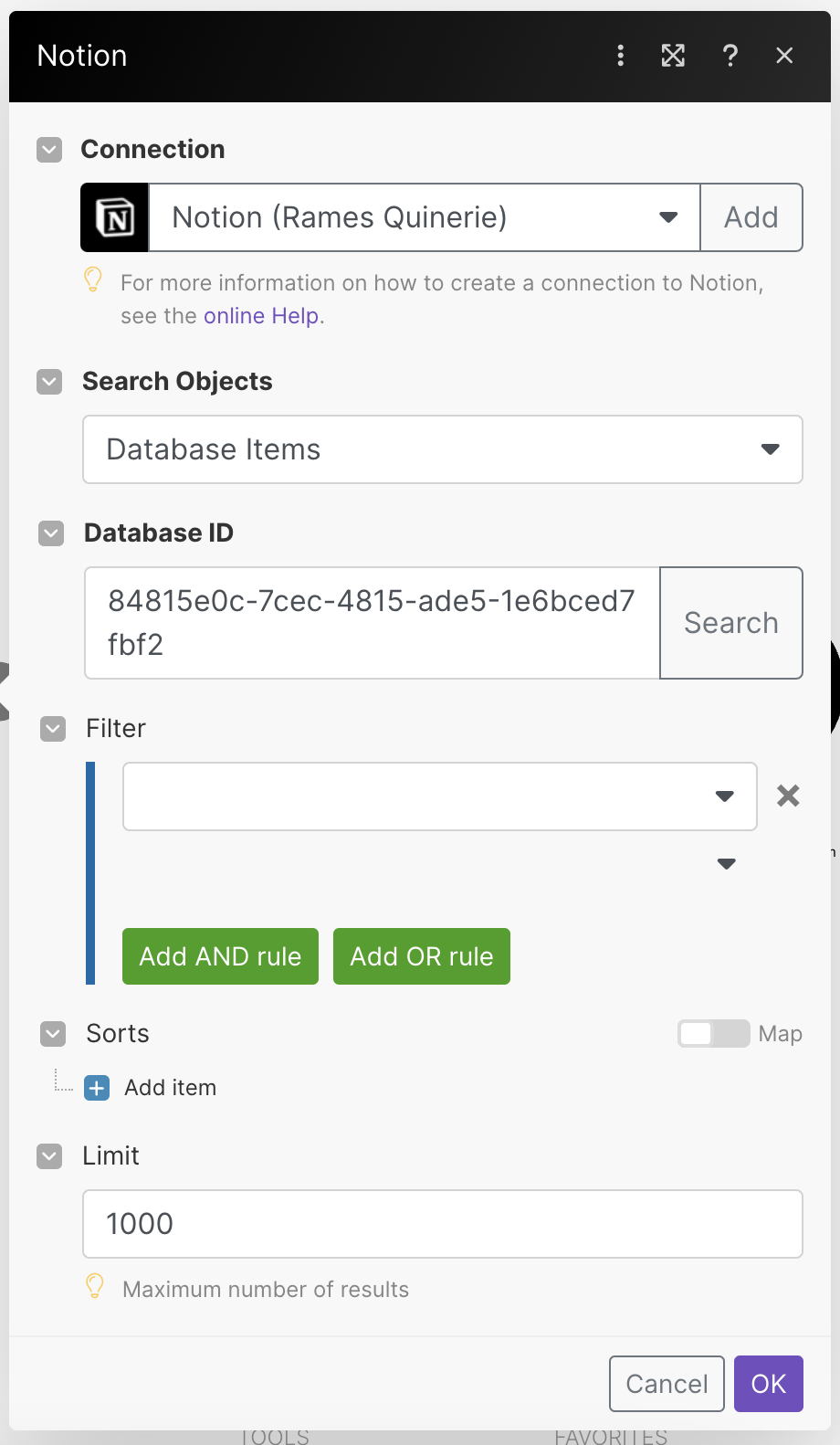
Task: Open the question mark help icon
Action: coord(730,56)
